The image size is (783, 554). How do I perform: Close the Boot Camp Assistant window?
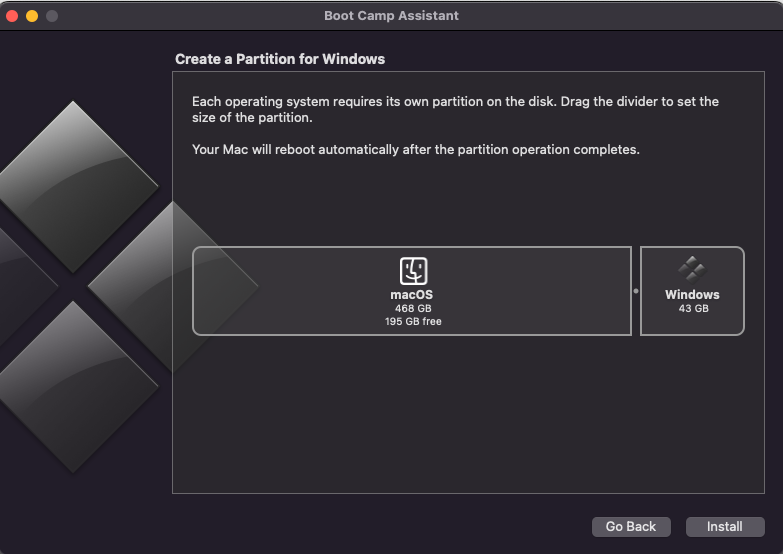tap(12, 16)
